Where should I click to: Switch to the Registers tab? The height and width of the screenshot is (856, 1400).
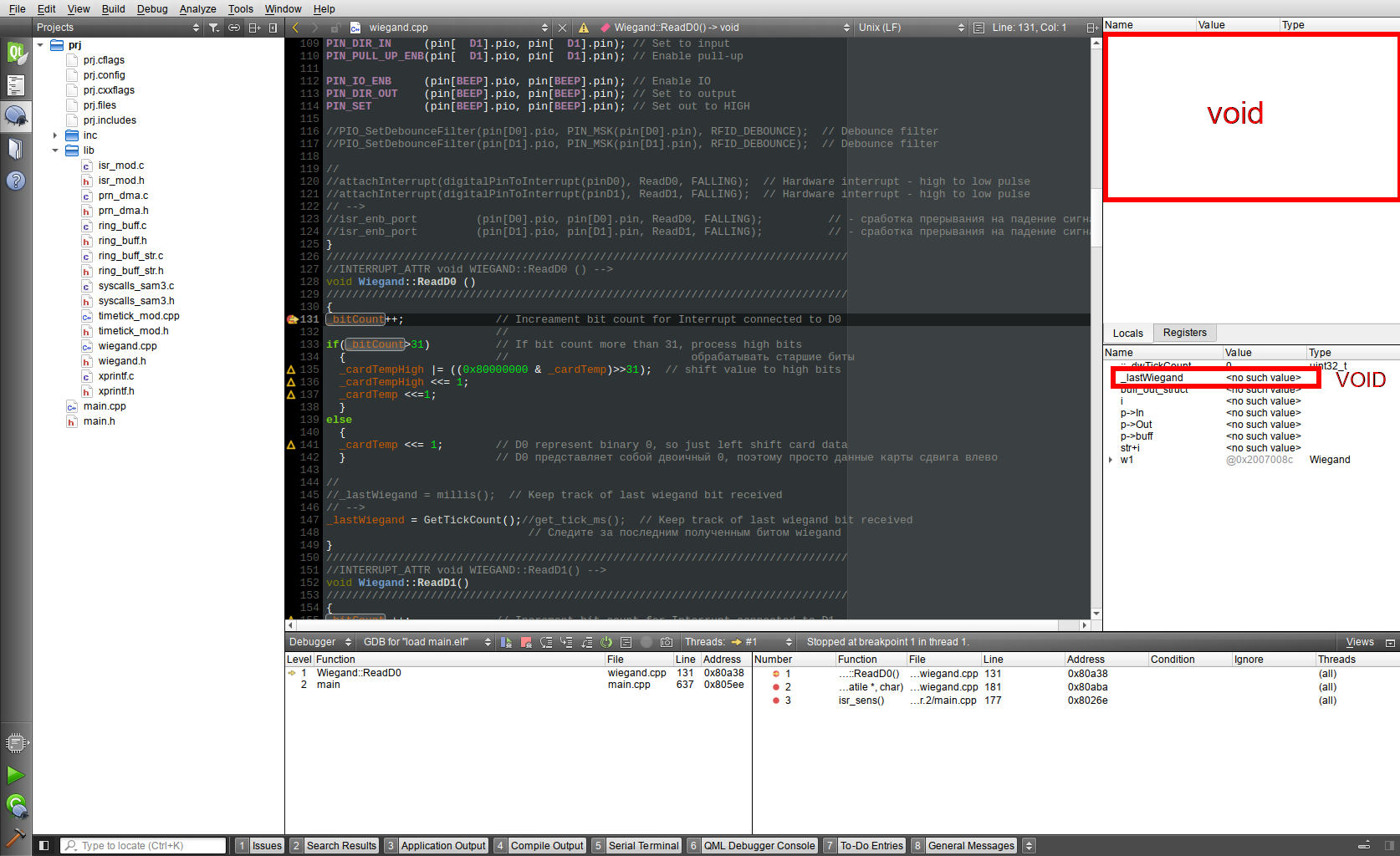pos(1184,333)
